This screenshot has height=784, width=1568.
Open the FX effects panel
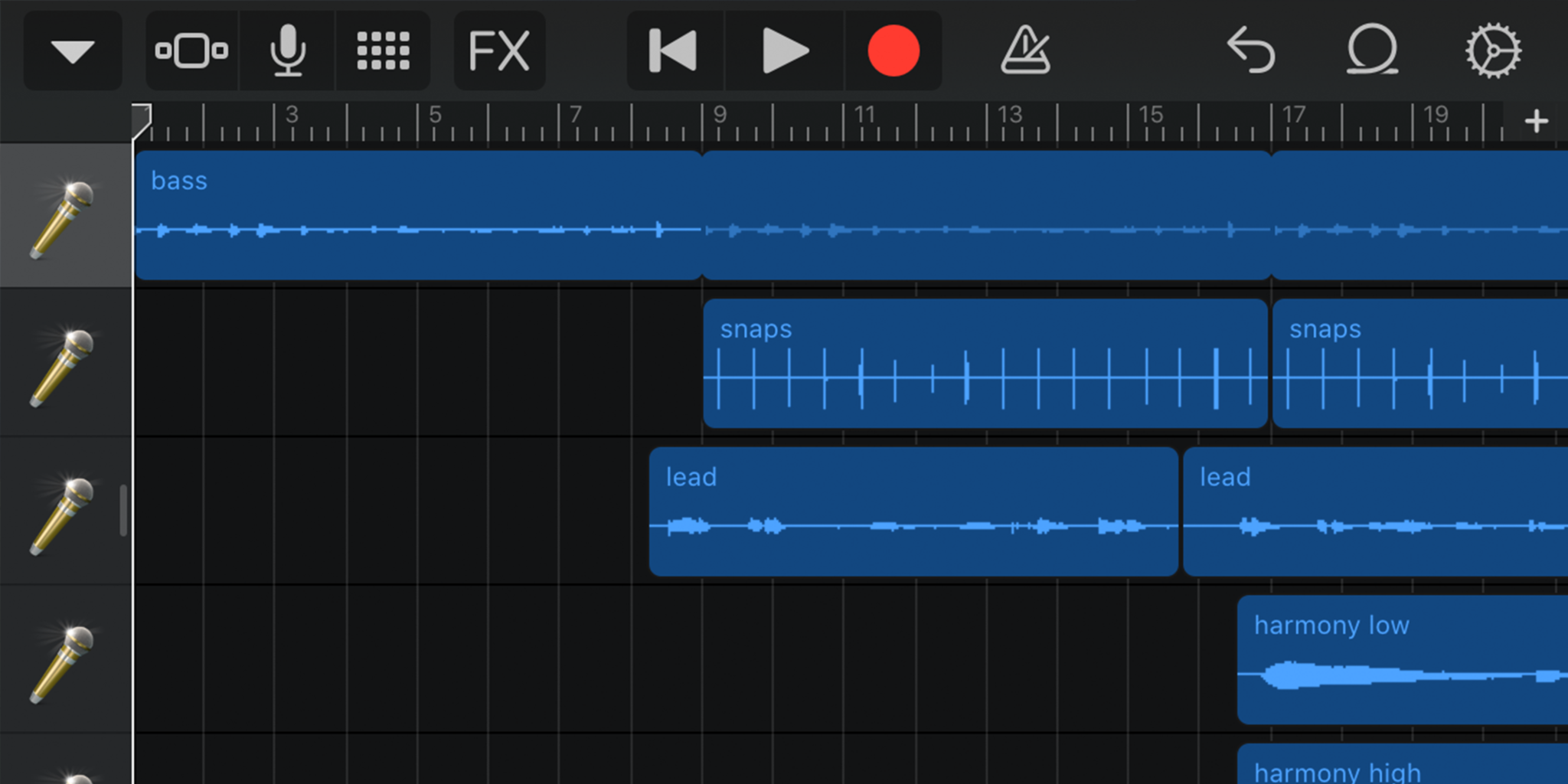pos(499,51)
